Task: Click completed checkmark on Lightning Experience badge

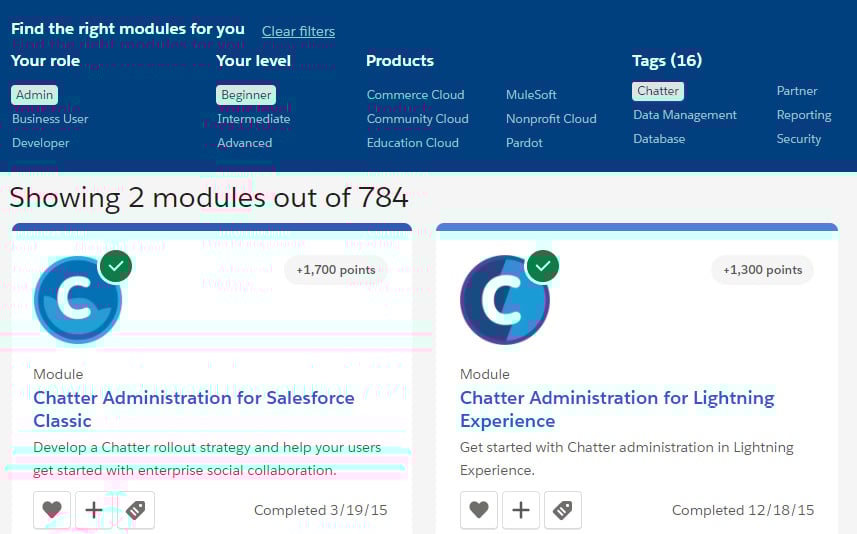Action: [x=542, y=266]
